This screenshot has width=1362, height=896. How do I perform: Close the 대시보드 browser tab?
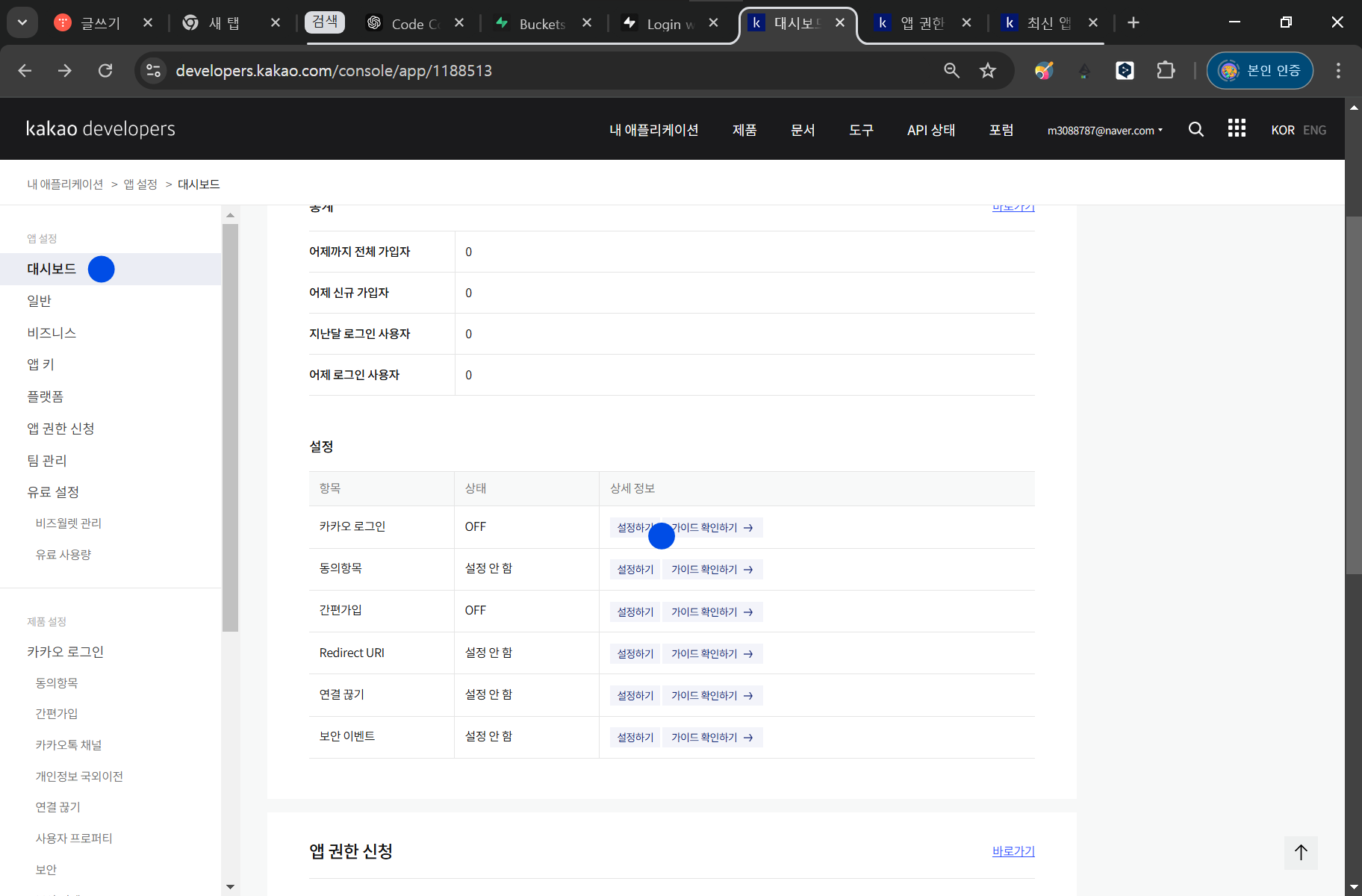click(x=840, y=22)
